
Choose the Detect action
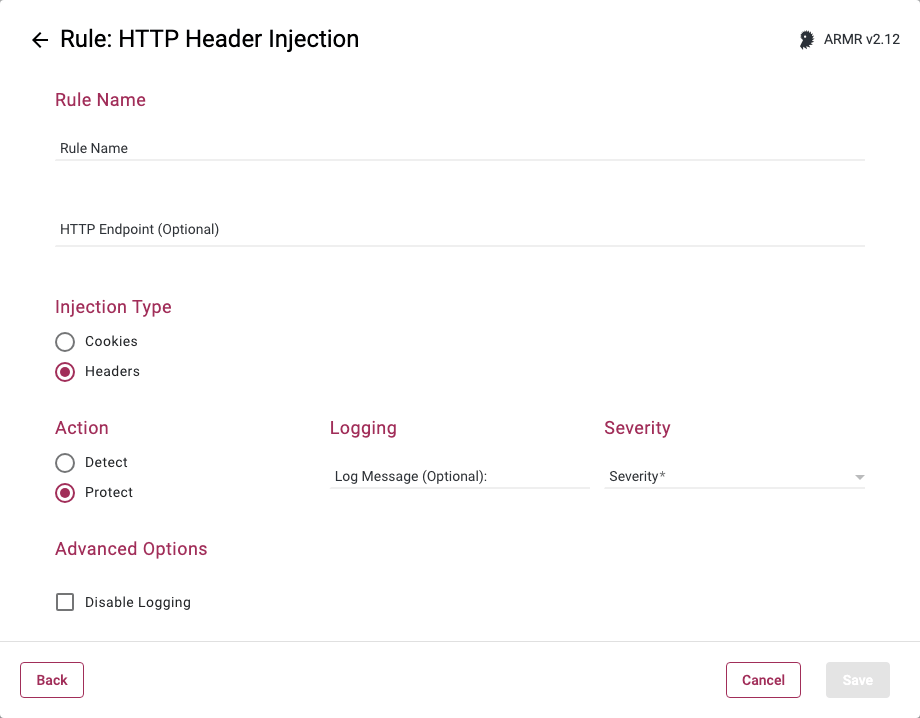[x=65, y=463]
